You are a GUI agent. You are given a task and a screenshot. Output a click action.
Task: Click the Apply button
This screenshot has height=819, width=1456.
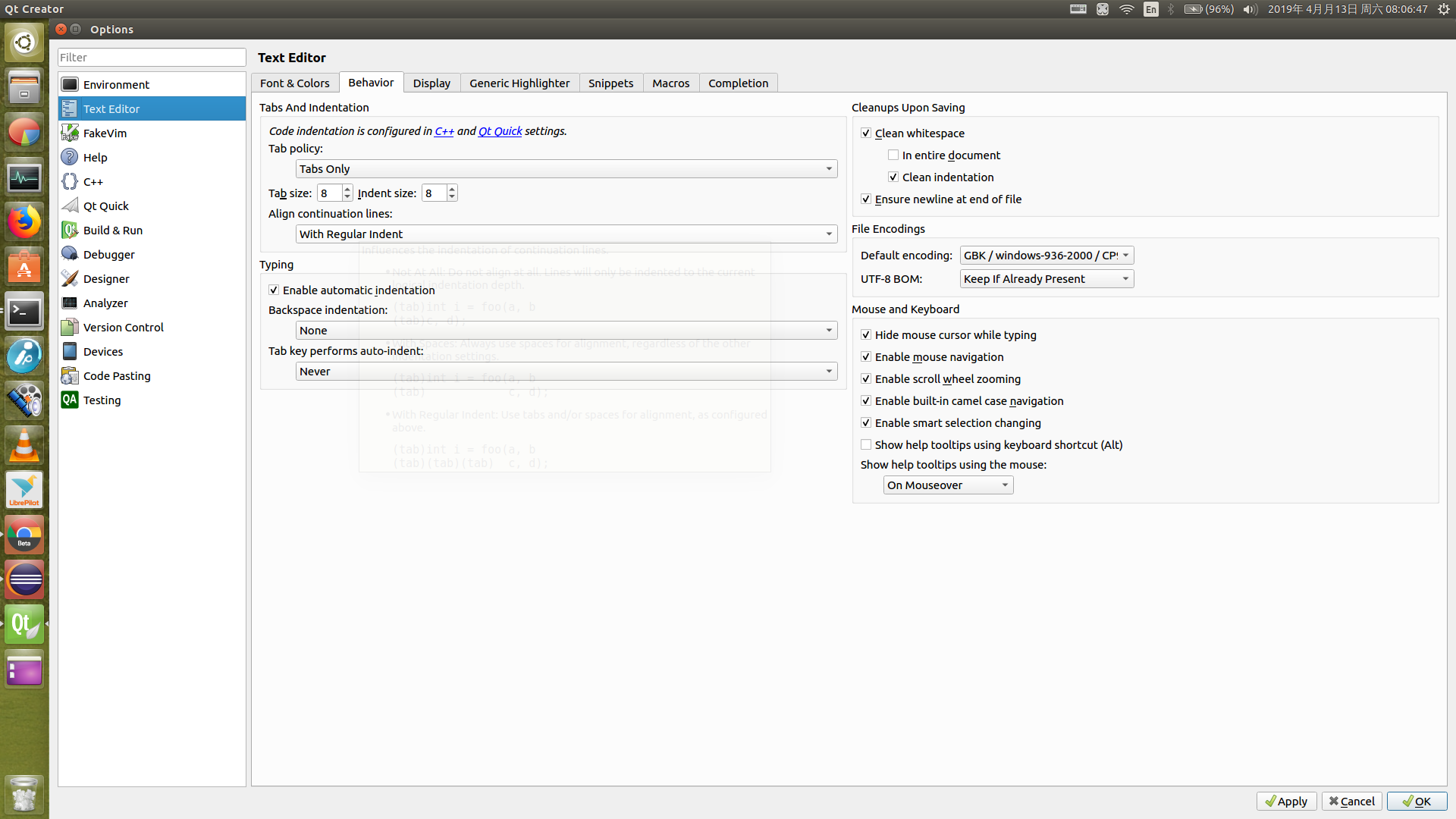pos(1286,801)
